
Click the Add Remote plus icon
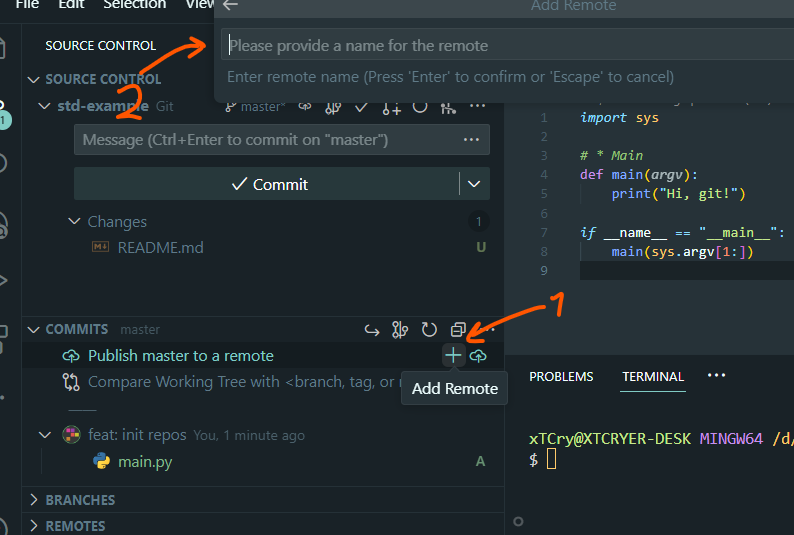453,356
